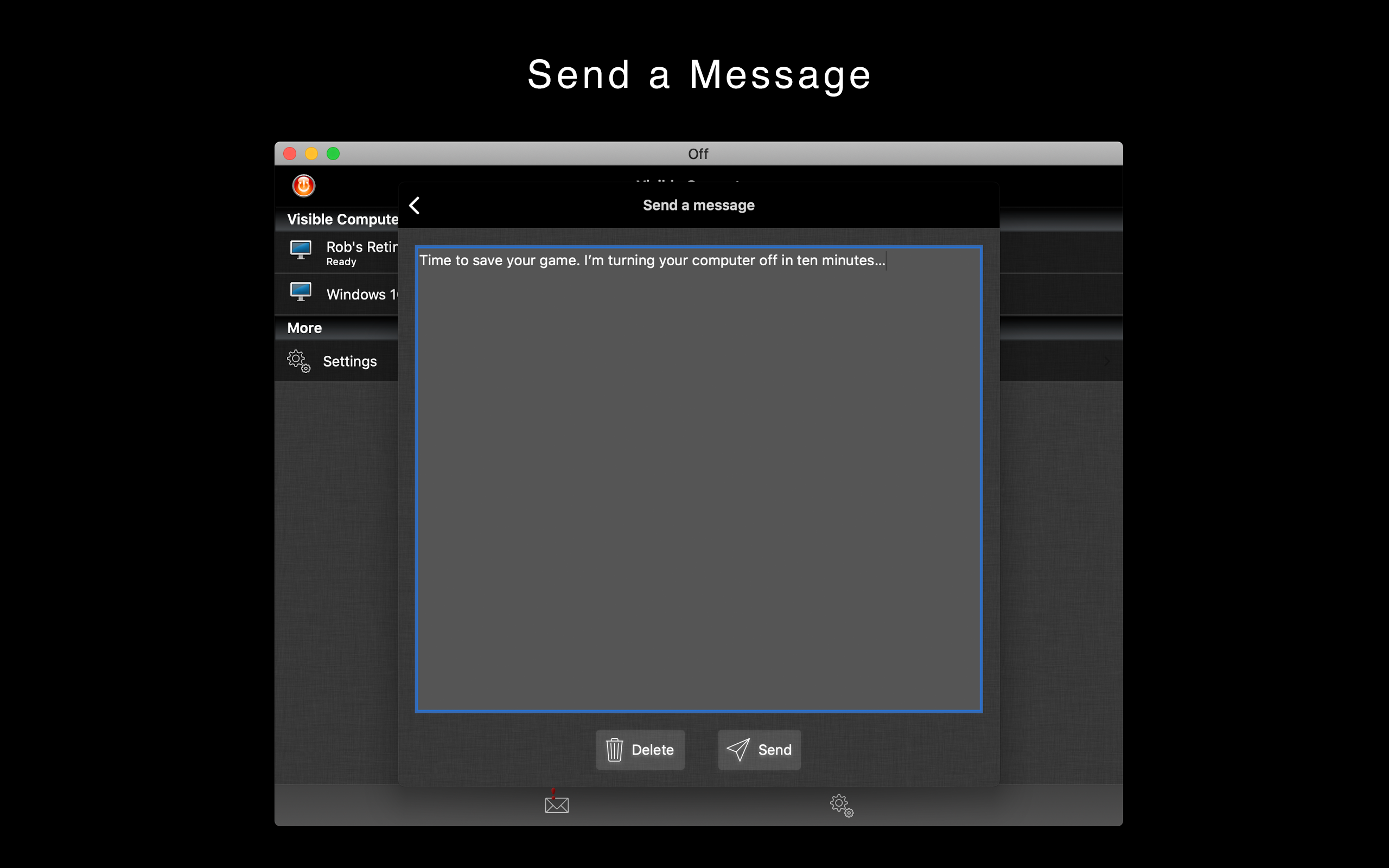Zoom the Off window with the green button
Image resolution: width=1389 pixels, height=868 pixels.
pos(334,154)
